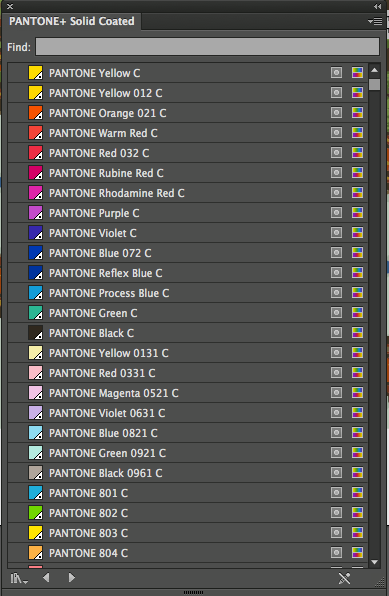This screenshot has height=596, width=389.
Task: Select the PANTONE Rubine Red C row
Action: click(x=187, y=173)
